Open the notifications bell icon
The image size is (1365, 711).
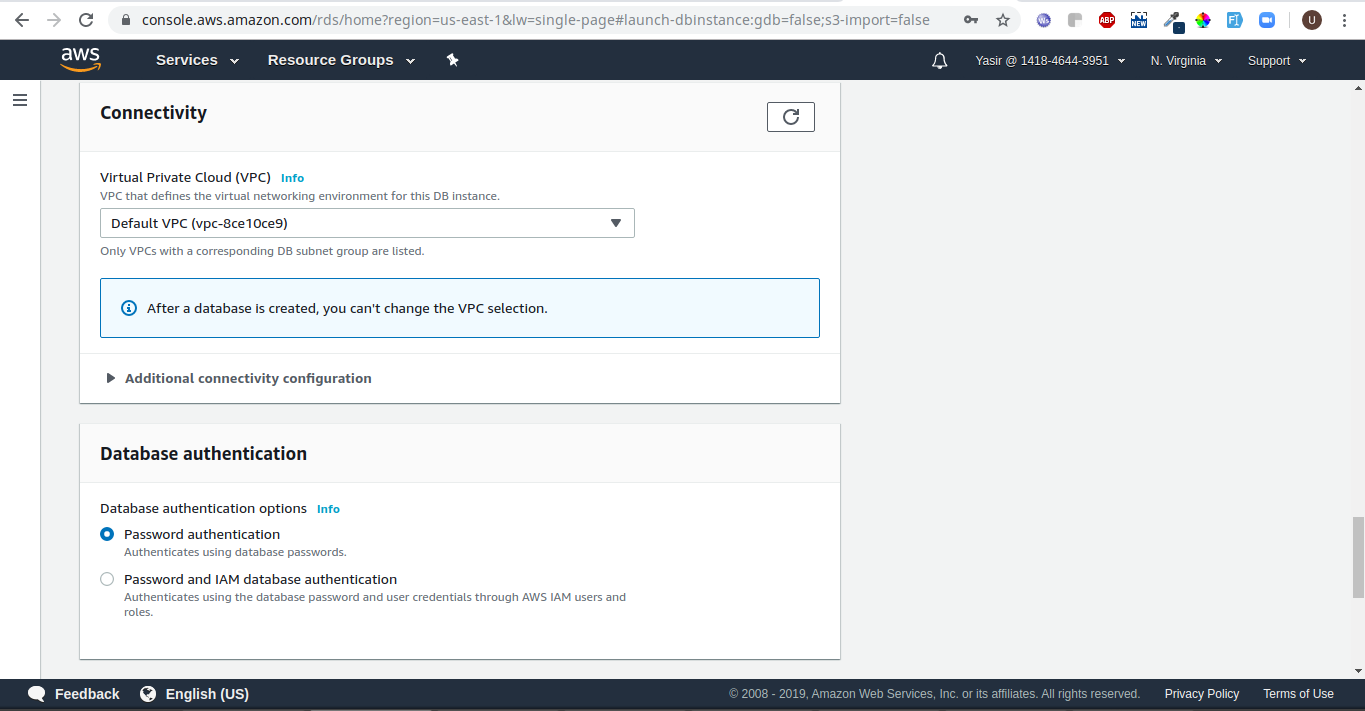[x=939, y=61]
